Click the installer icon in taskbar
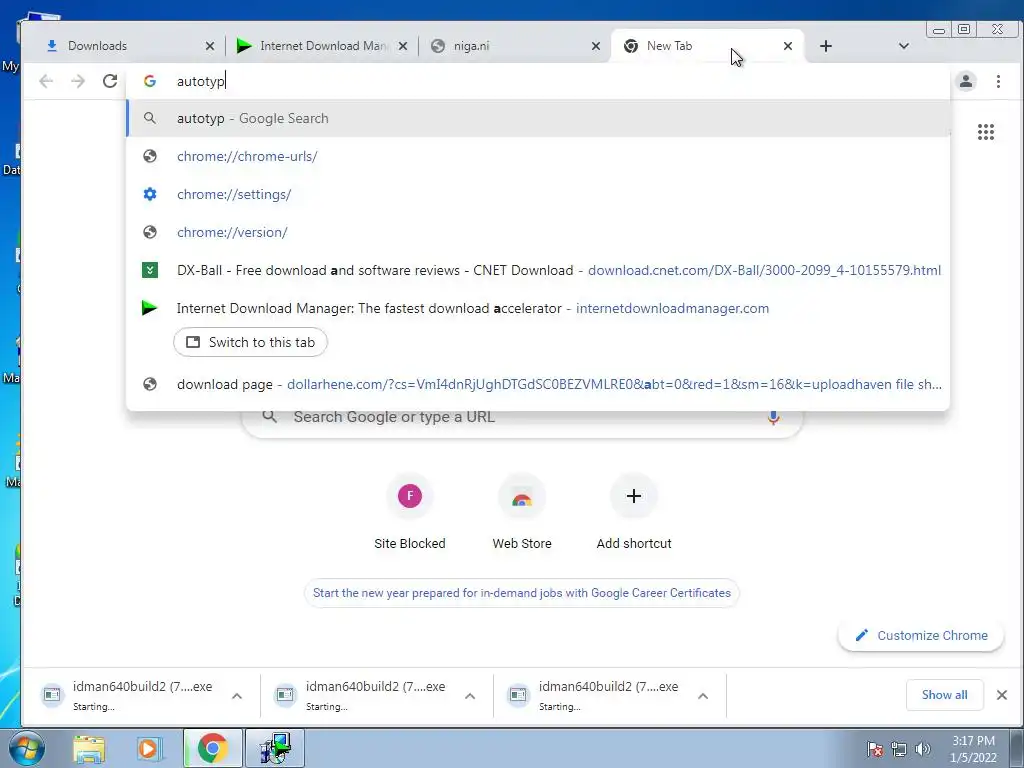The image size is (1024, 768). click(x=274, y=748)
